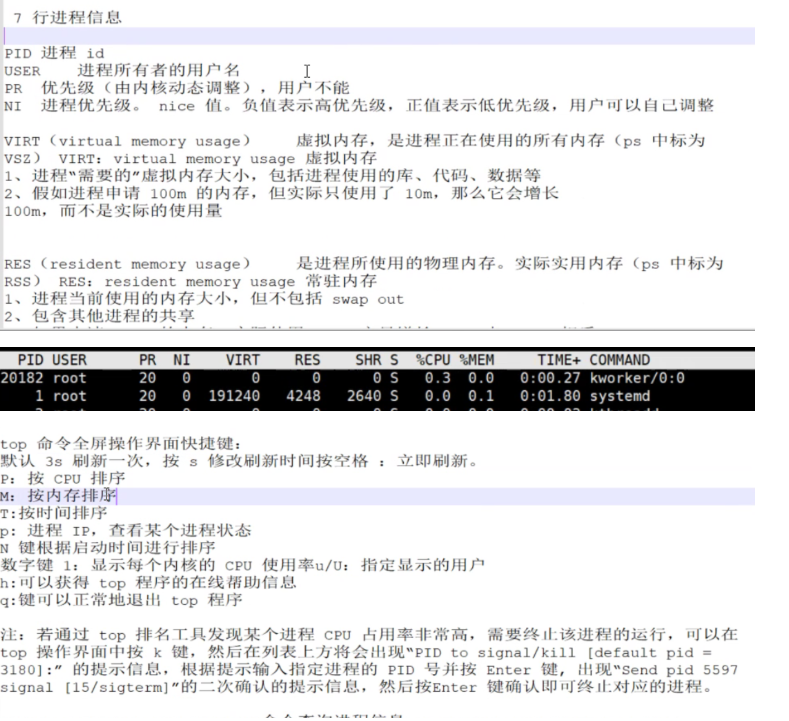Click the text 'Send pid 5597'
Image resolution: width=789 pixels, height=721 pixels.
[680, 670]
